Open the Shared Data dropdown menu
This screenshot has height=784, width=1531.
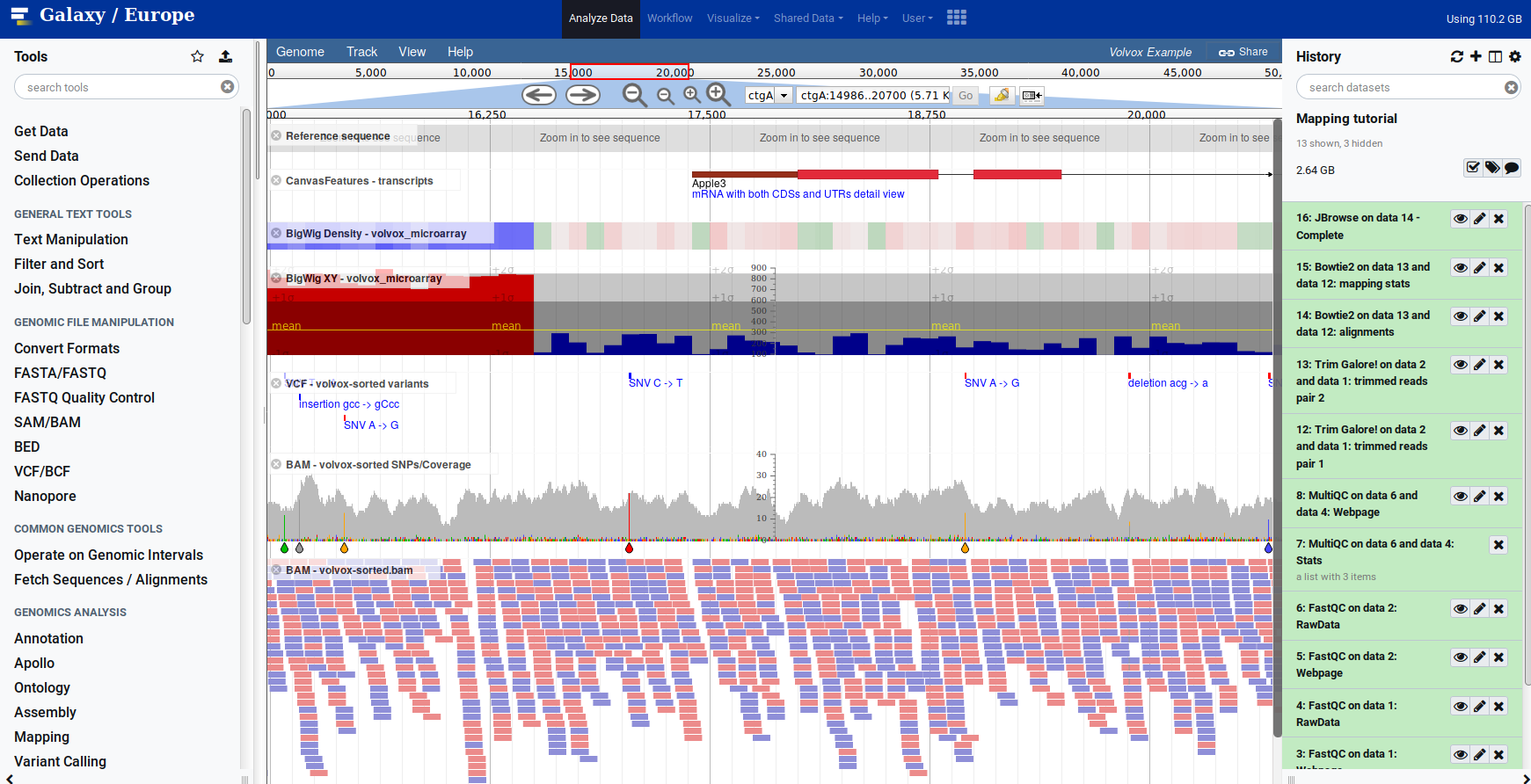click(x=808, y=18)
